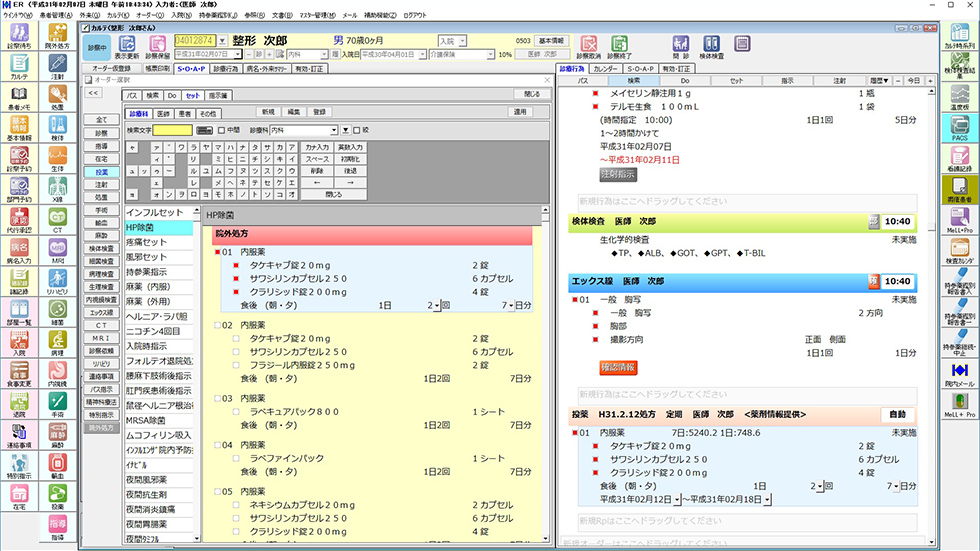This screenshot has height=551, width=980.
Task: Open the PACS icon in right sidebar
Action: coord(959,128)
